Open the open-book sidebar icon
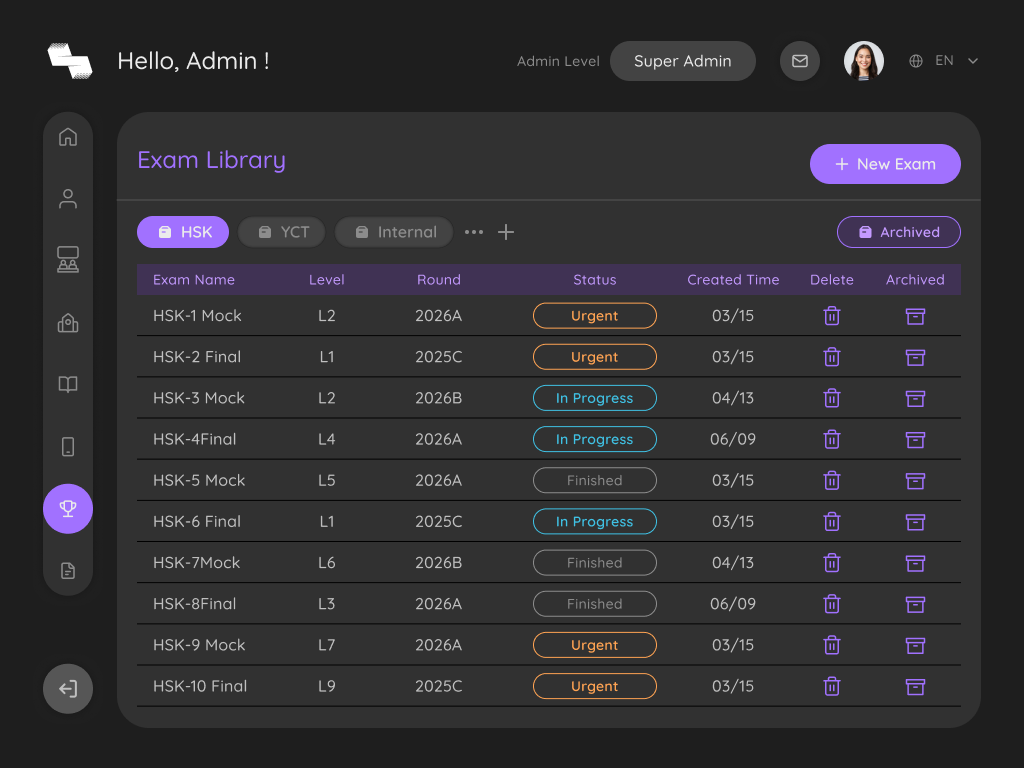The width and height of the screenshot is (1024, 768). coord(68,384)
